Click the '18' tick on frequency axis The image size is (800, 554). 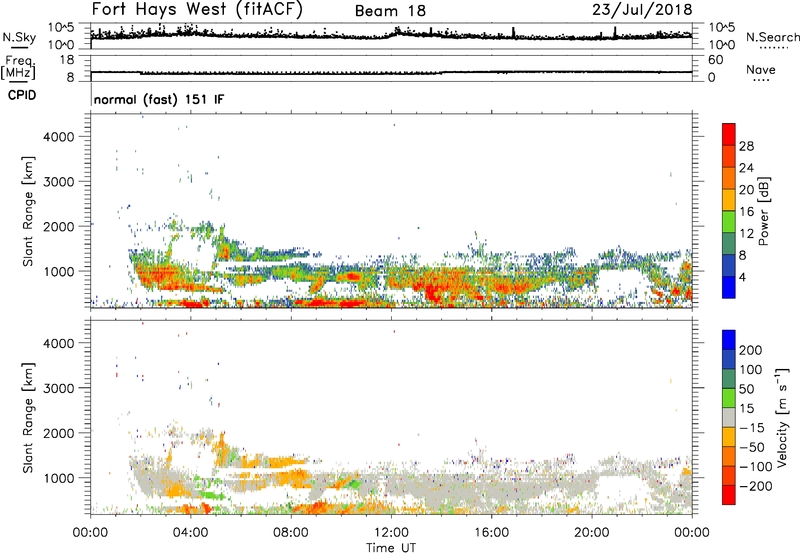coord(67,60)
